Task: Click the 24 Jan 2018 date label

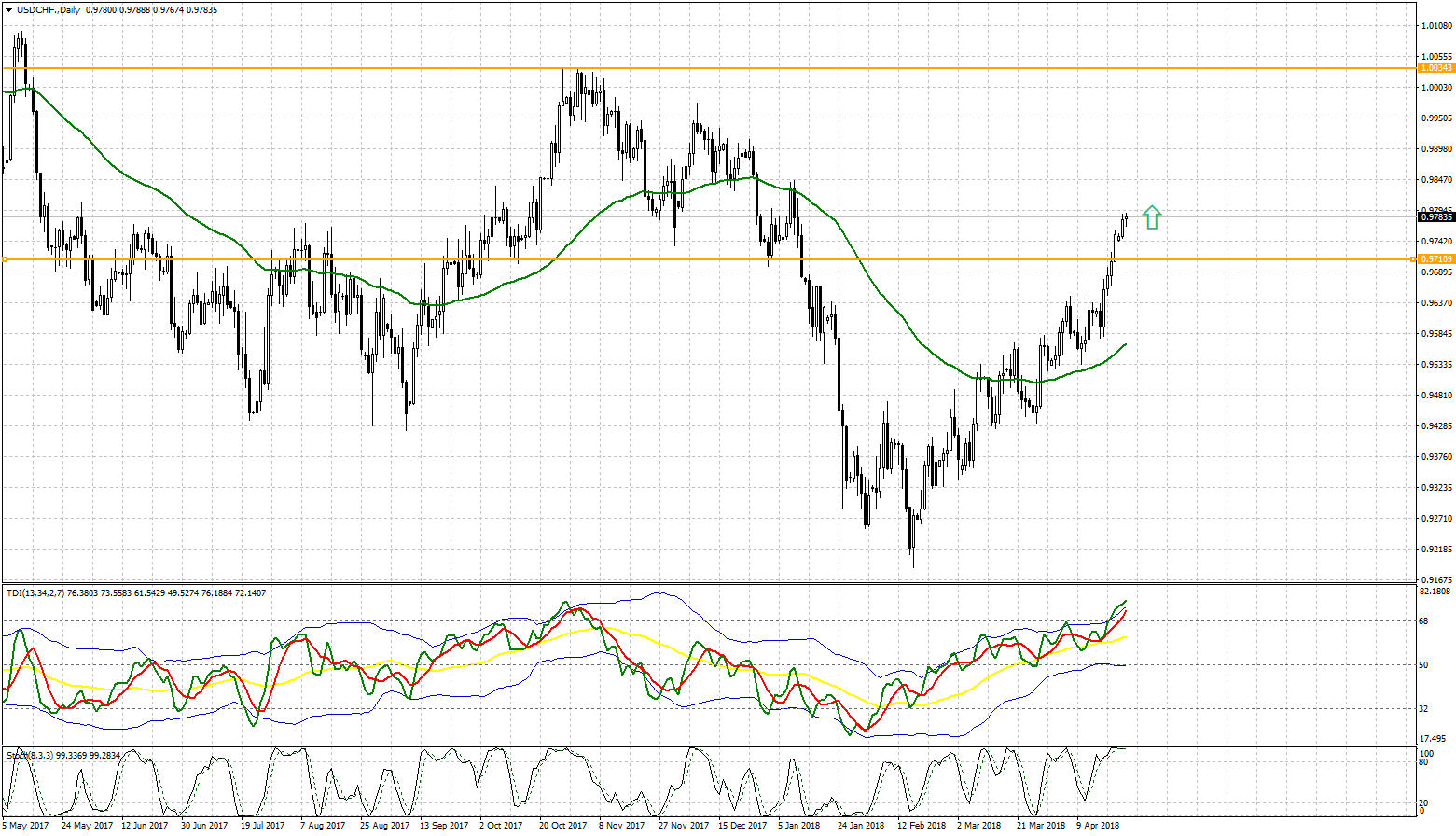Action: (x=860, y=826)
